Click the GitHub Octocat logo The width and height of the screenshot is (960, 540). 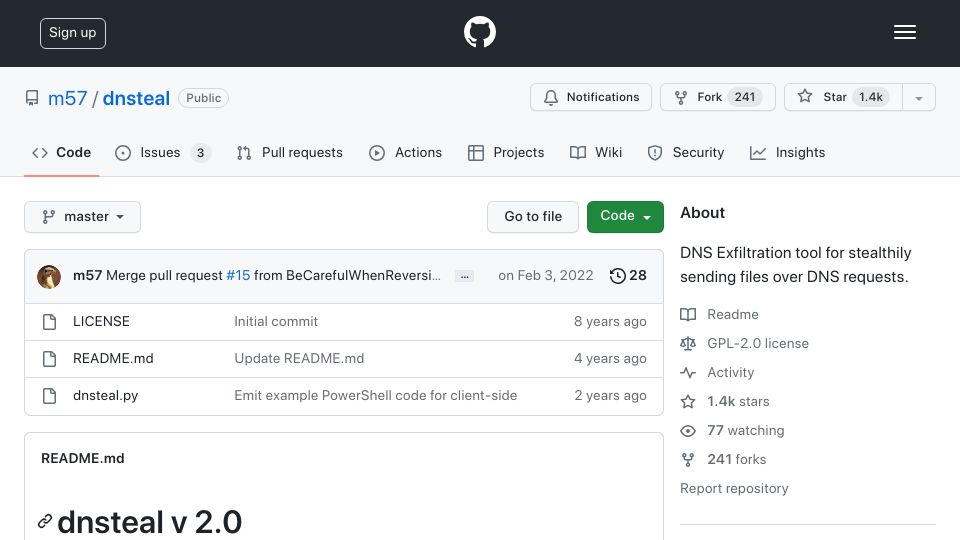[479, 32]
